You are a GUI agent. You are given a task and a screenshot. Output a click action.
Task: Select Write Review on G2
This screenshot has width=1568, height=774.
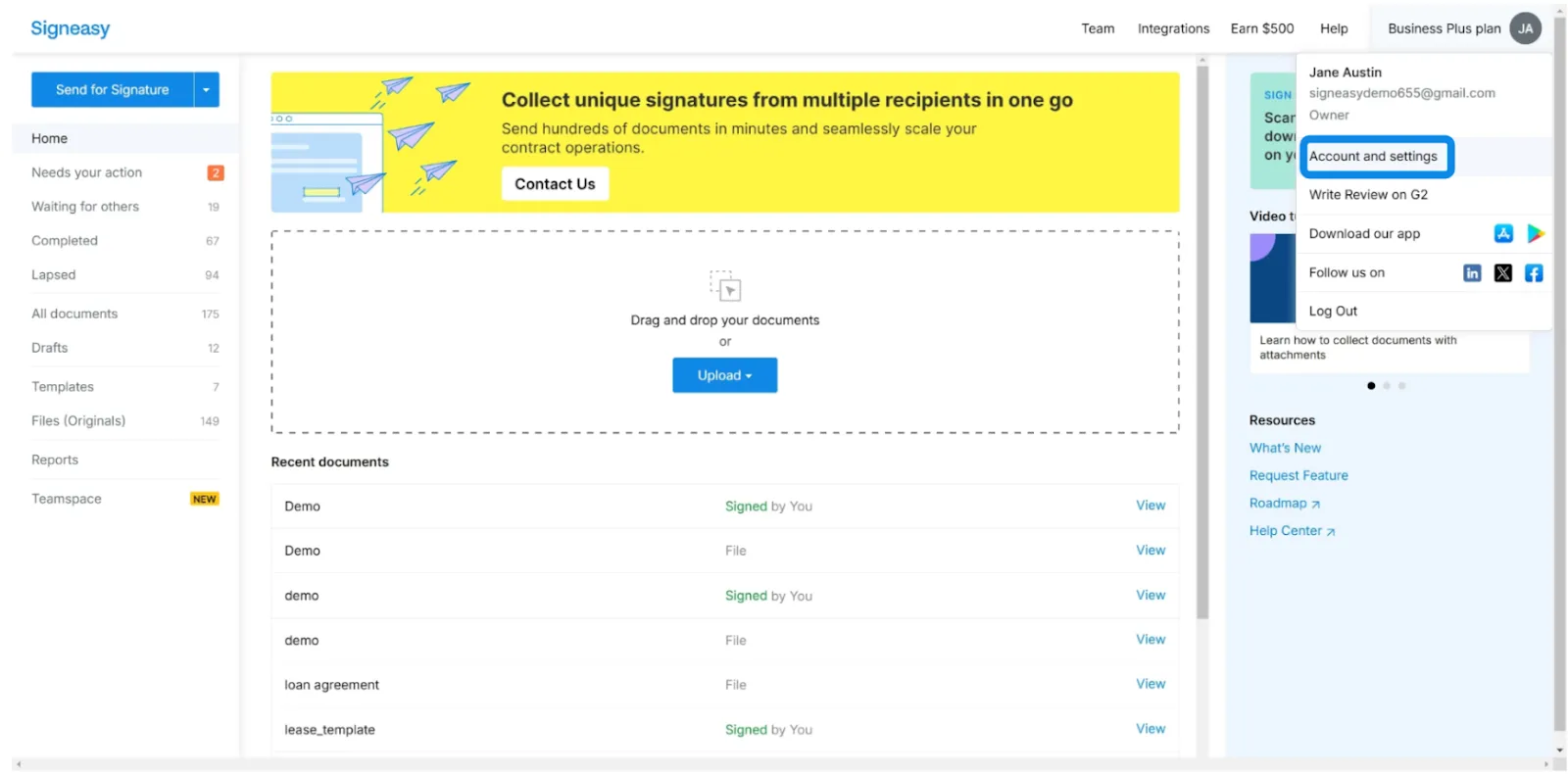[x=1368, y=195]
